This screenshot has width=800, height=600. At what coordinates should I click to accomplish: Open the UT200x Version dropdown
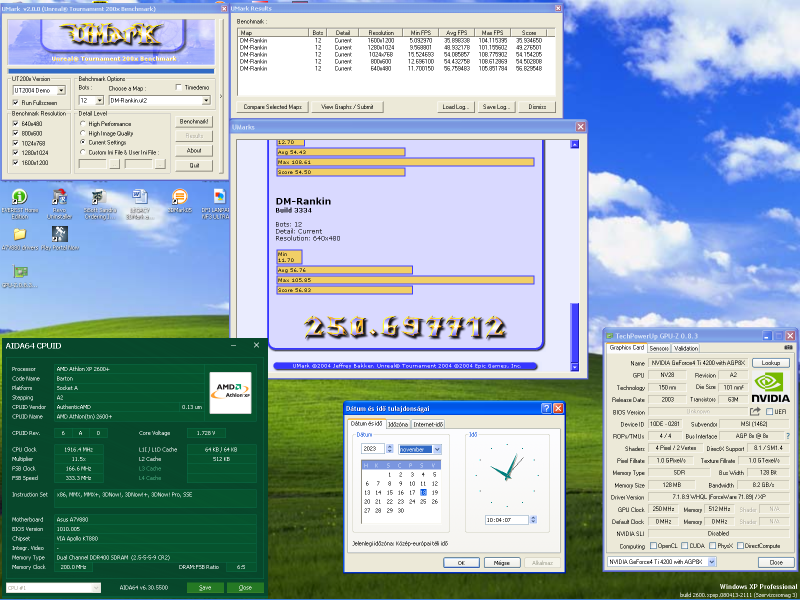pyautogui.click(x=61, y=90)
